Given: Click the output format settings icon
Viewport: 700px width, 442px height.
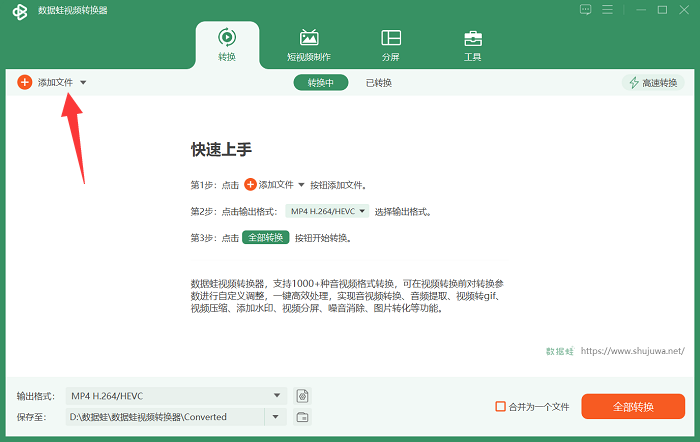Looking at the screenshot, I should click(x=303, y=396).
